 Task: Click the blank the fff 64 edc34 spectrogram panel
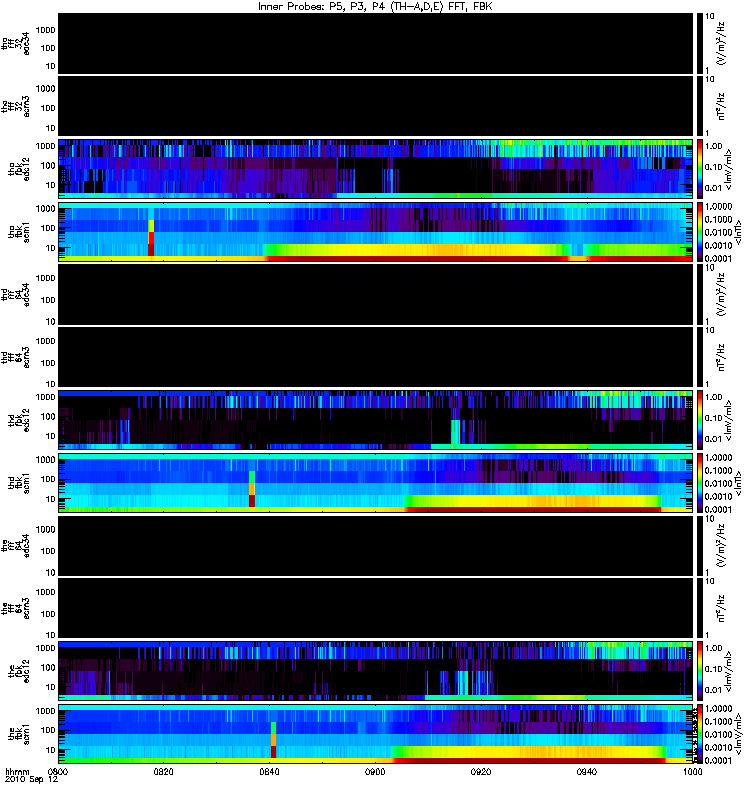coord(375,546)
